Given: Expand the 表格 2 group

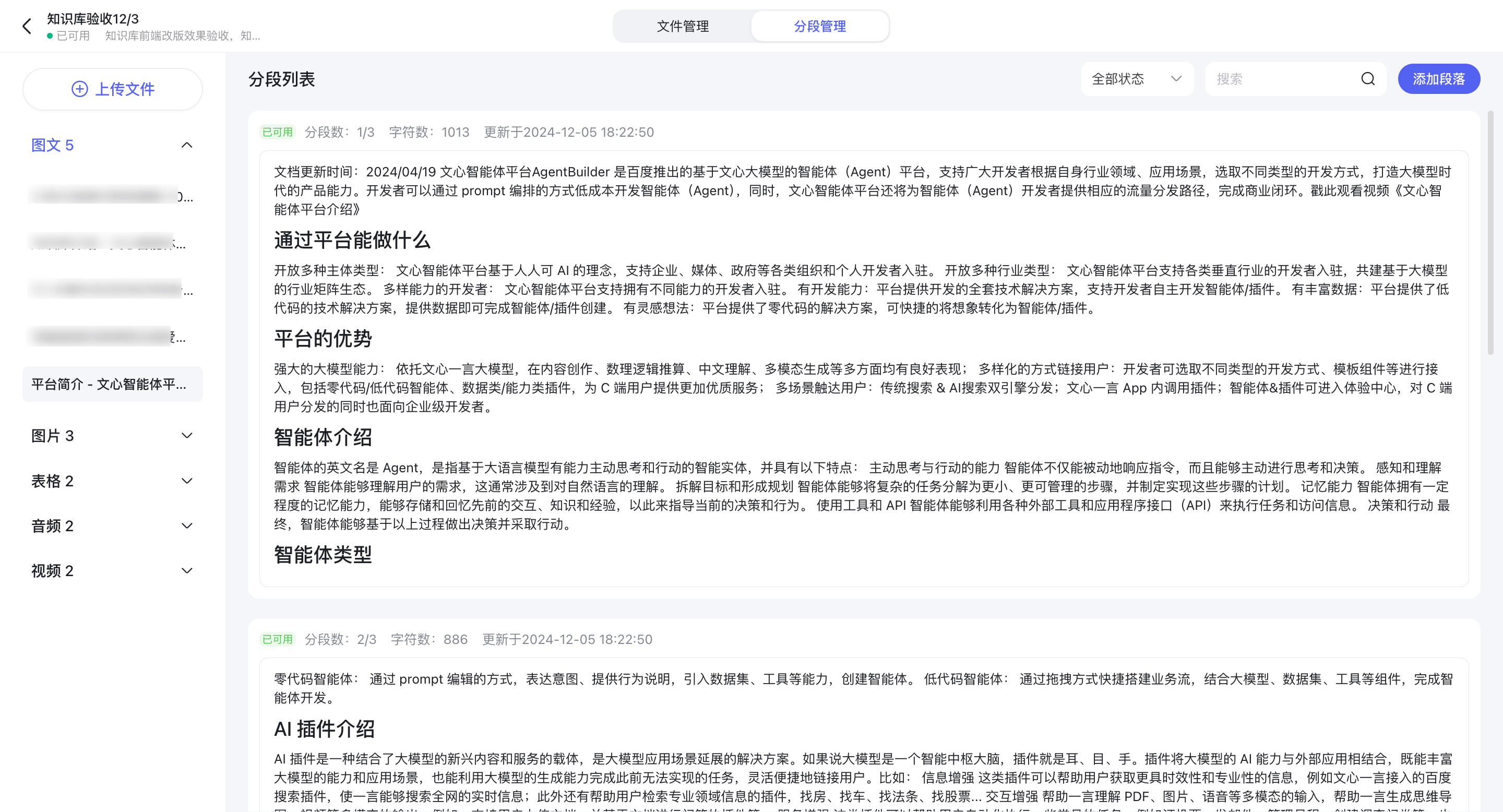Looking at the screenshot, I should [x=187, y=481].
